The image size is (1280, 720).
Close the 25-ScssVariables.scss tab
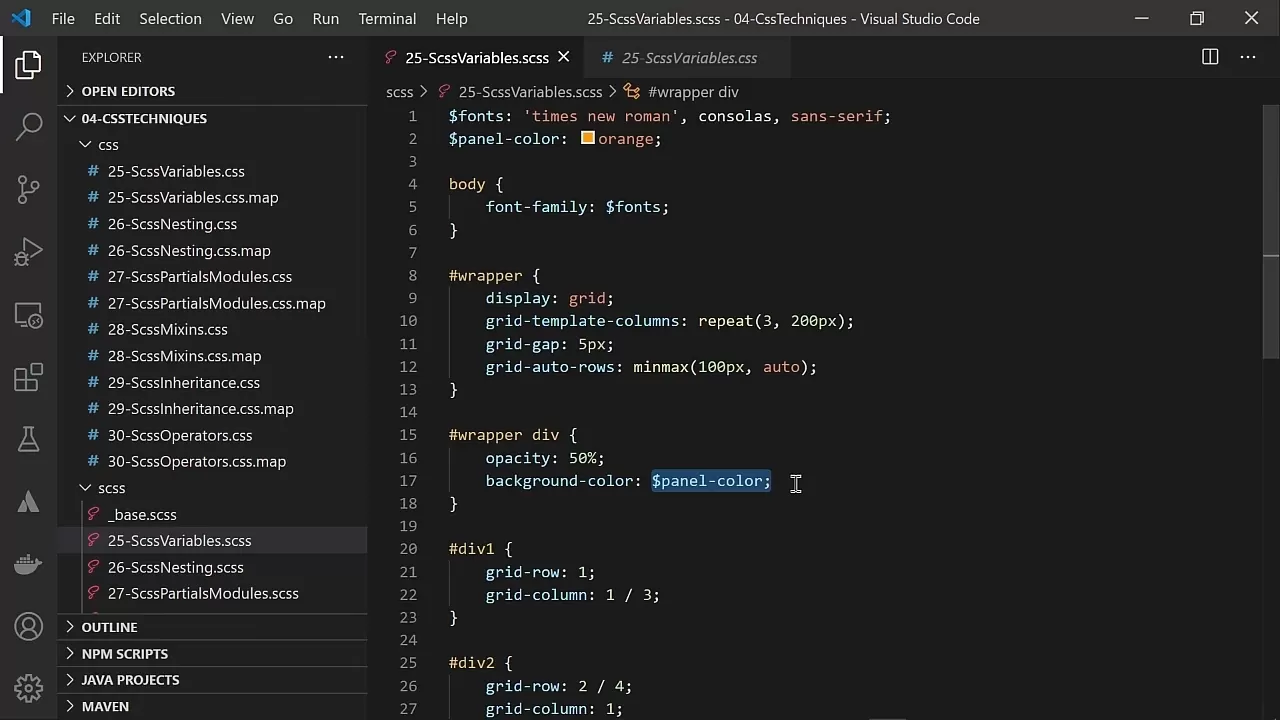(563, 57)
